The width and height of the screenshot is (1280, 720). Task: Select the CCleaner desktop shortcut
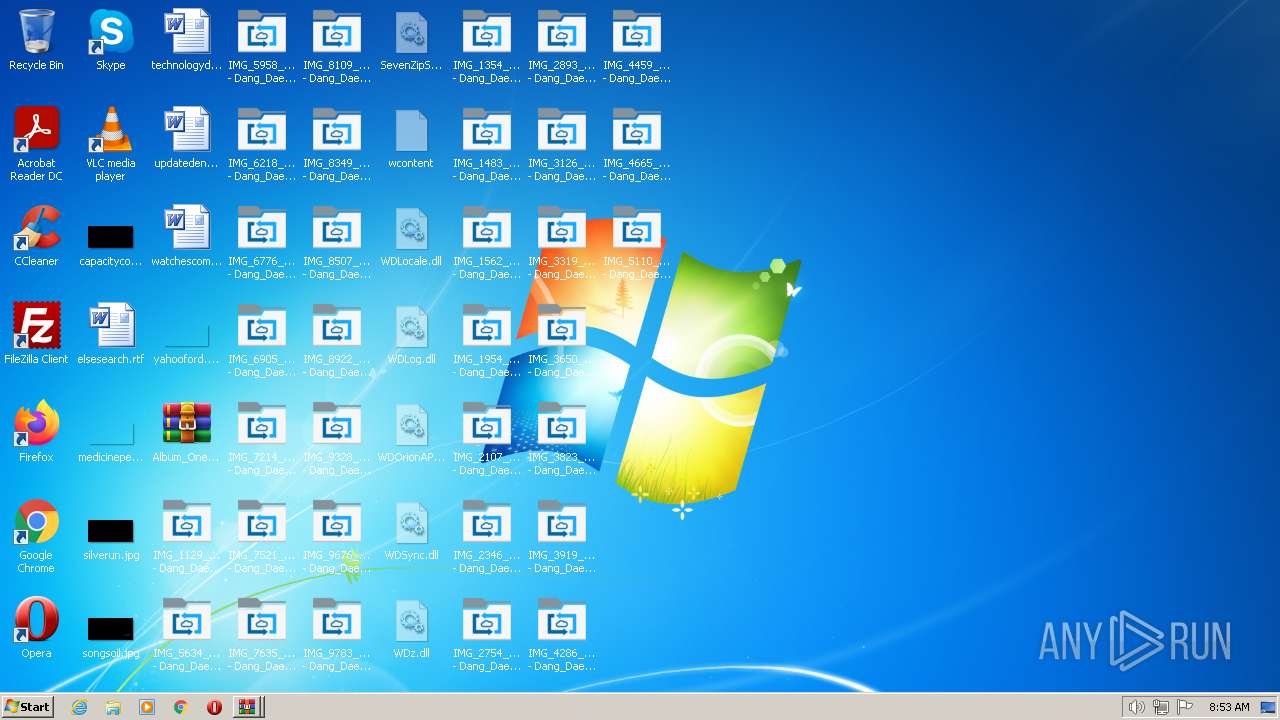tap(36, 236)
